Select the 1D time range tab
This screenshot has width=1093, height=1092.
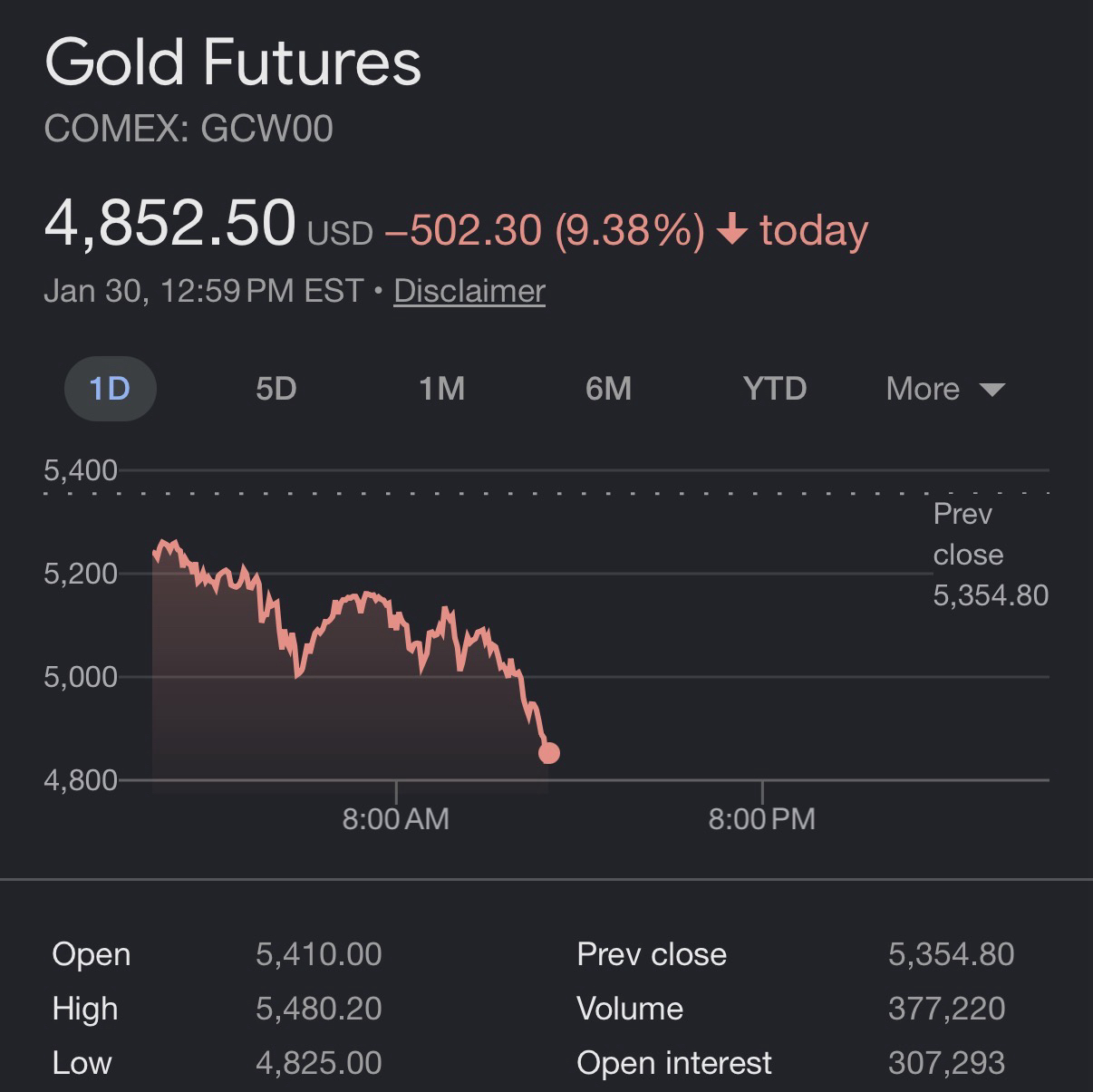tap(110, 389)
